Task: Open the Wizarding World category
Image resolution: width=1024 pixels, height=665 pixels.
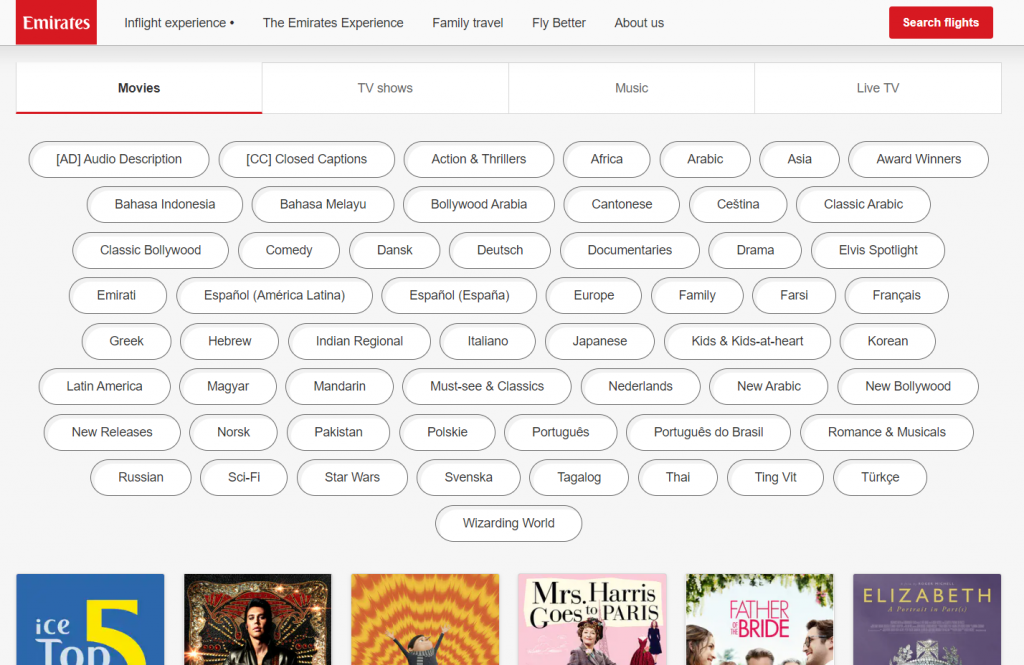Action: [509, 523]
